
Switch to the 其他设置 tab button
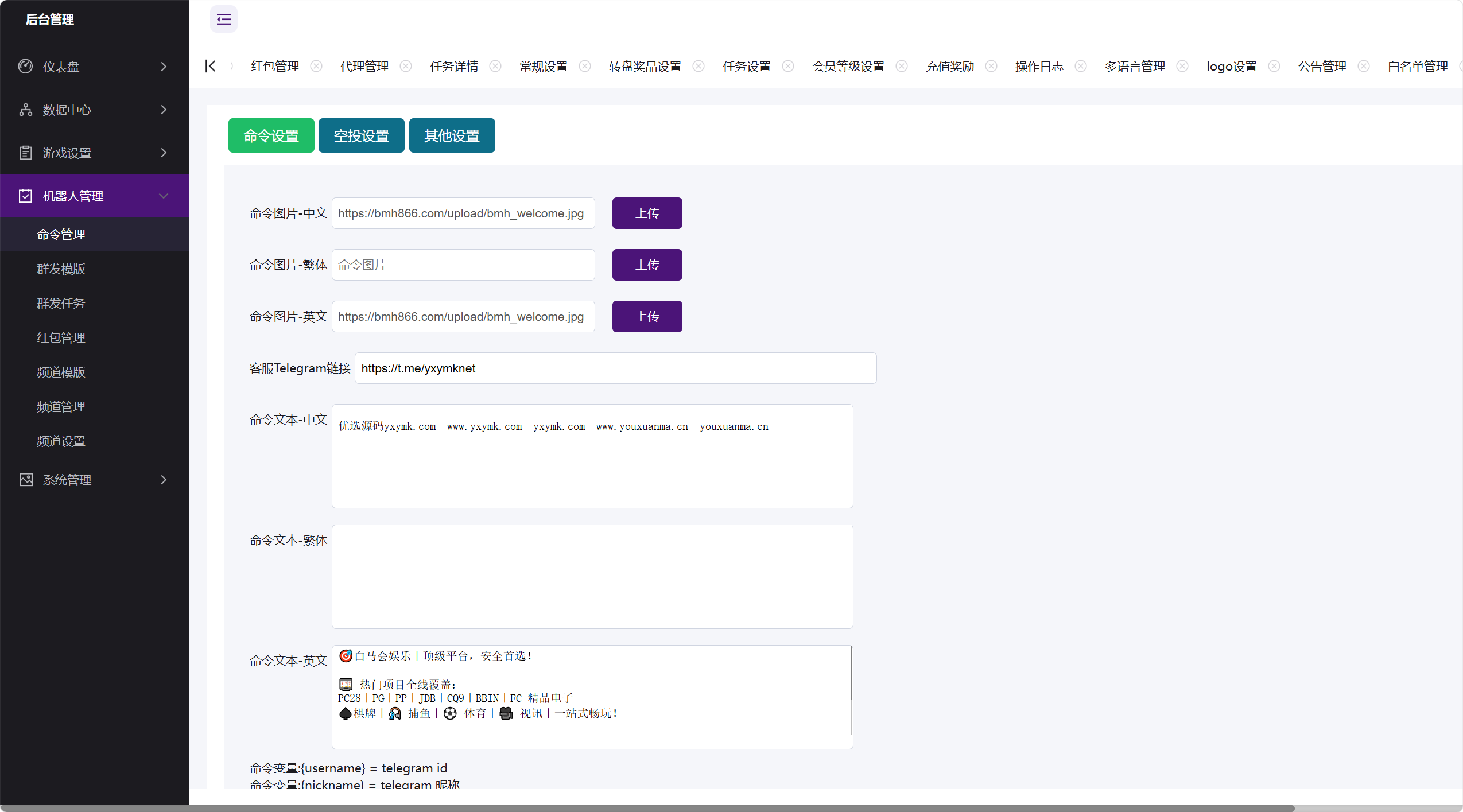click(x=452, y=135)
